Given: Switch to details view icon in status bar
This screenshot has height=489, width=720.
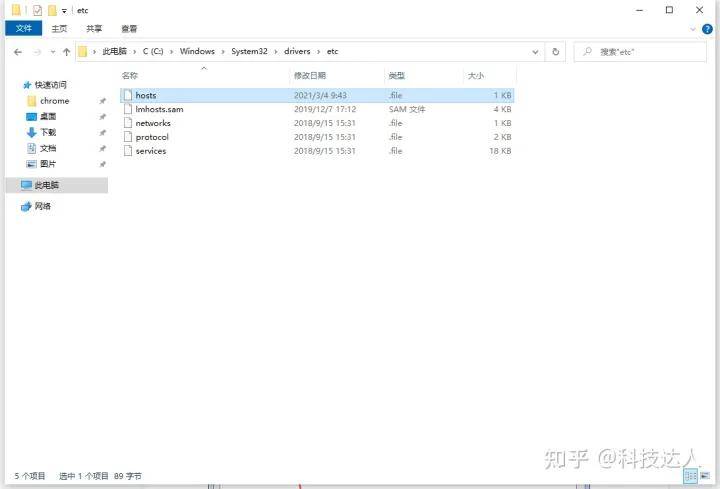Looking at the screenshot, I should click(x=691, y=476).
